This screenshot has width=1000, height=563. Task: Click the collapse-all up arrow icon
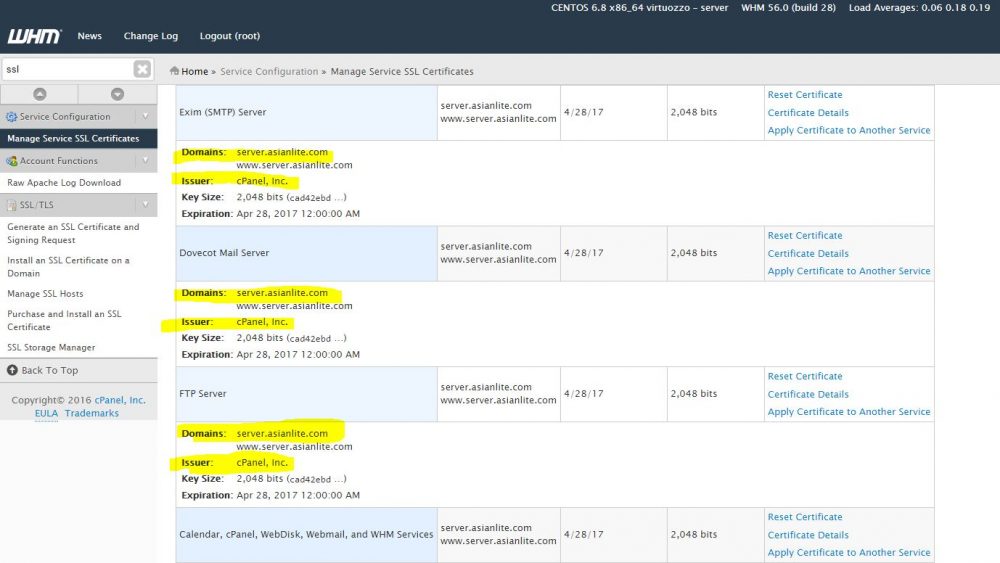click(40, 94)
